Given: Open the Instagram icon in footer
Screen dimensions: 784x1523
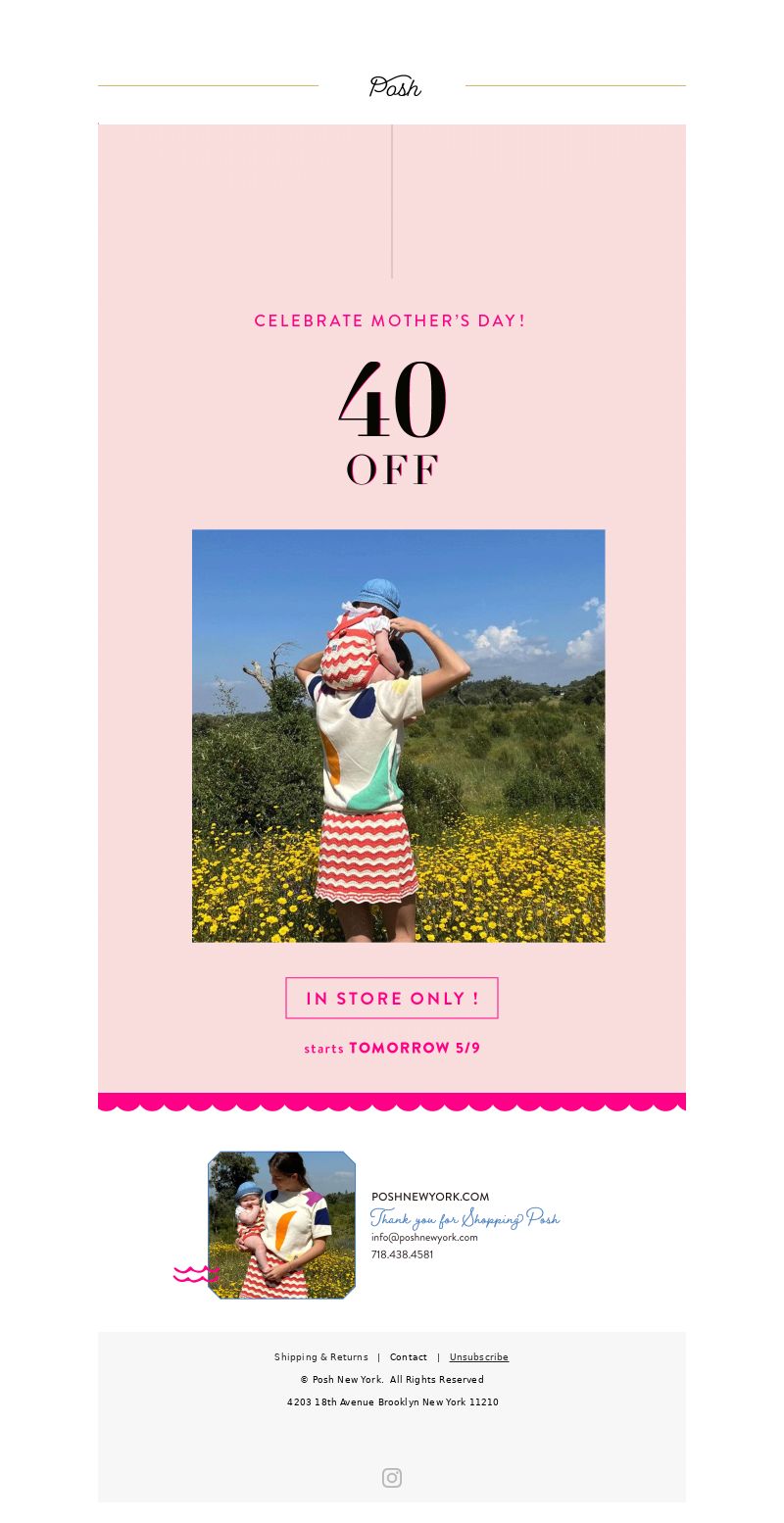Looking at the screenshot, I should pos(392,1478).
